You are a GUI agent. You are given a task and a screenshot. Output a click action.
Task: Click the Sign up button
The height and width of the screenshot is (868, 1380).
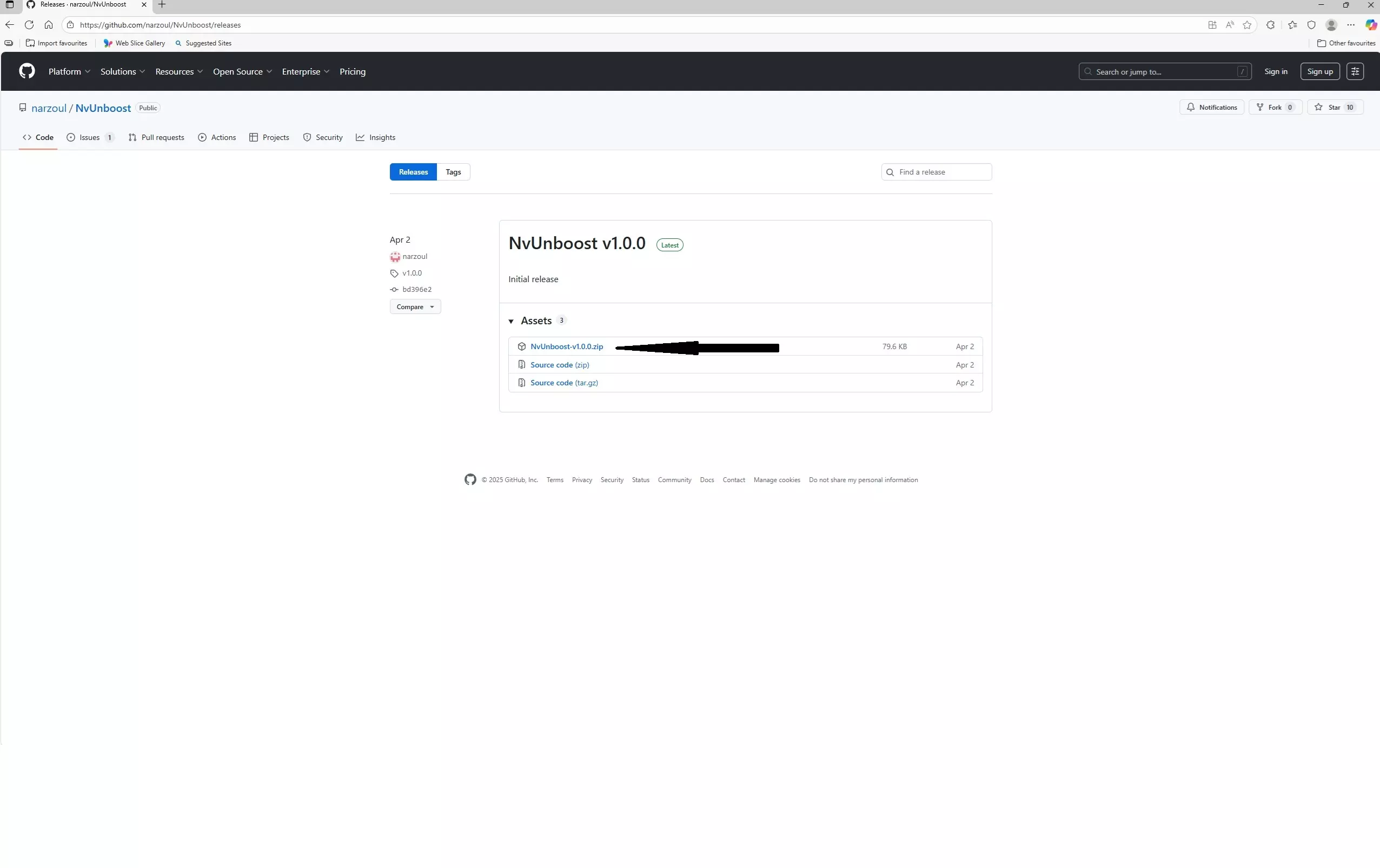[x=1319, y=72]
